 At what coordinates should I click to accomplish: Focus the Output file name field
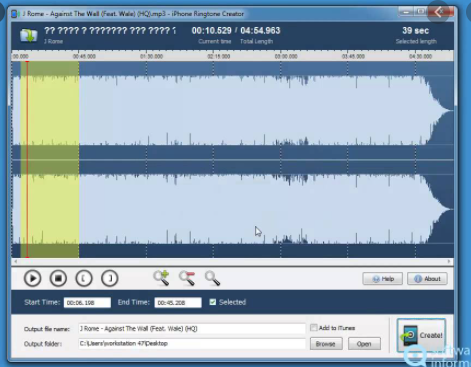[x=192, y=329]
